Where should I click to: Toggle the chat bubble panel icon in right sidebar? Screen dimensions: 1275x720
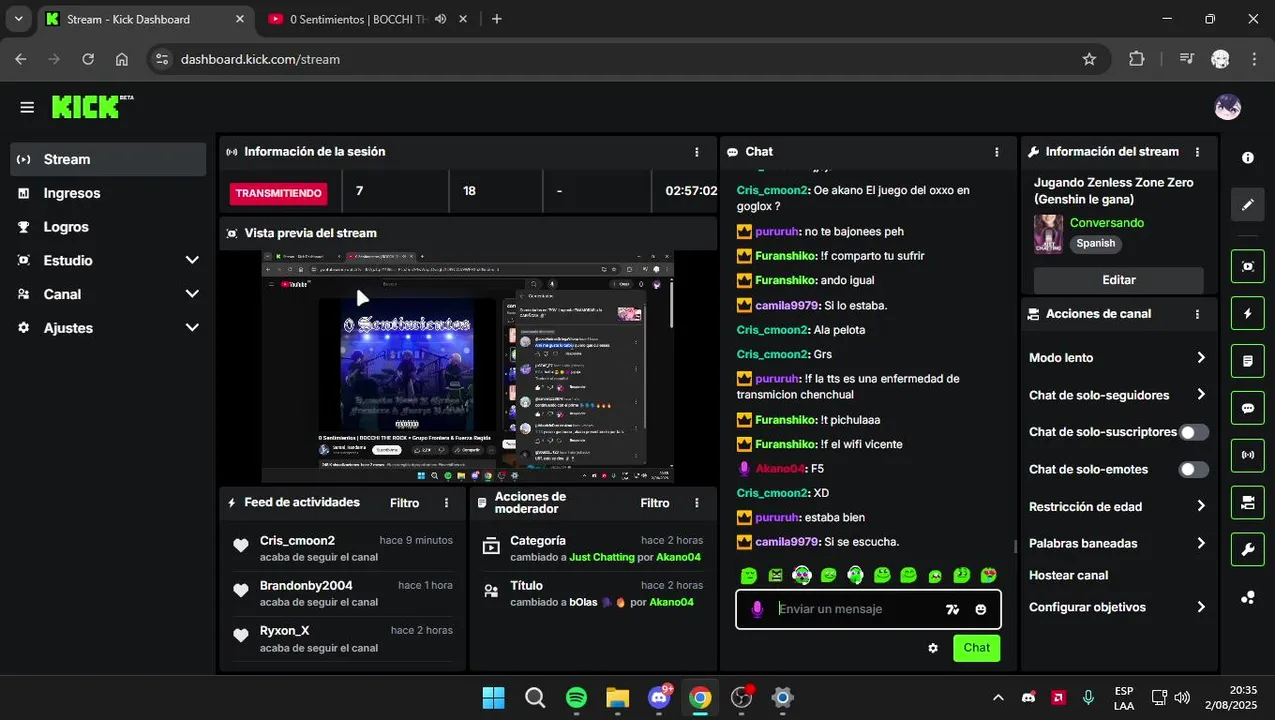(1248, 408)
